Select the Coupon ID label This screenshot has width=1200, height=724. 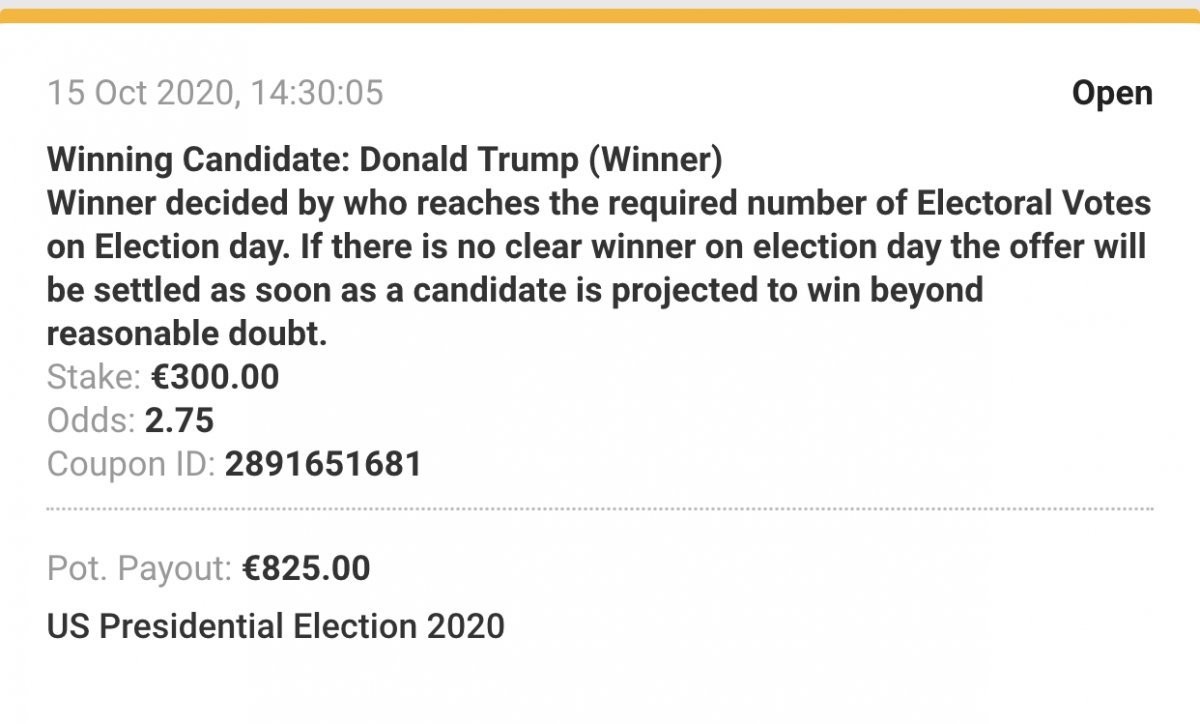[x=131, y=465]
